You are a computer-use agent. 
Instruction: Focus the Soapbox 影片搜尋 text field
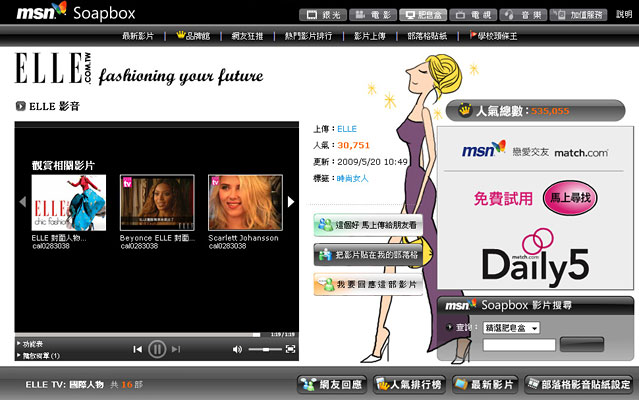point(519,345)
